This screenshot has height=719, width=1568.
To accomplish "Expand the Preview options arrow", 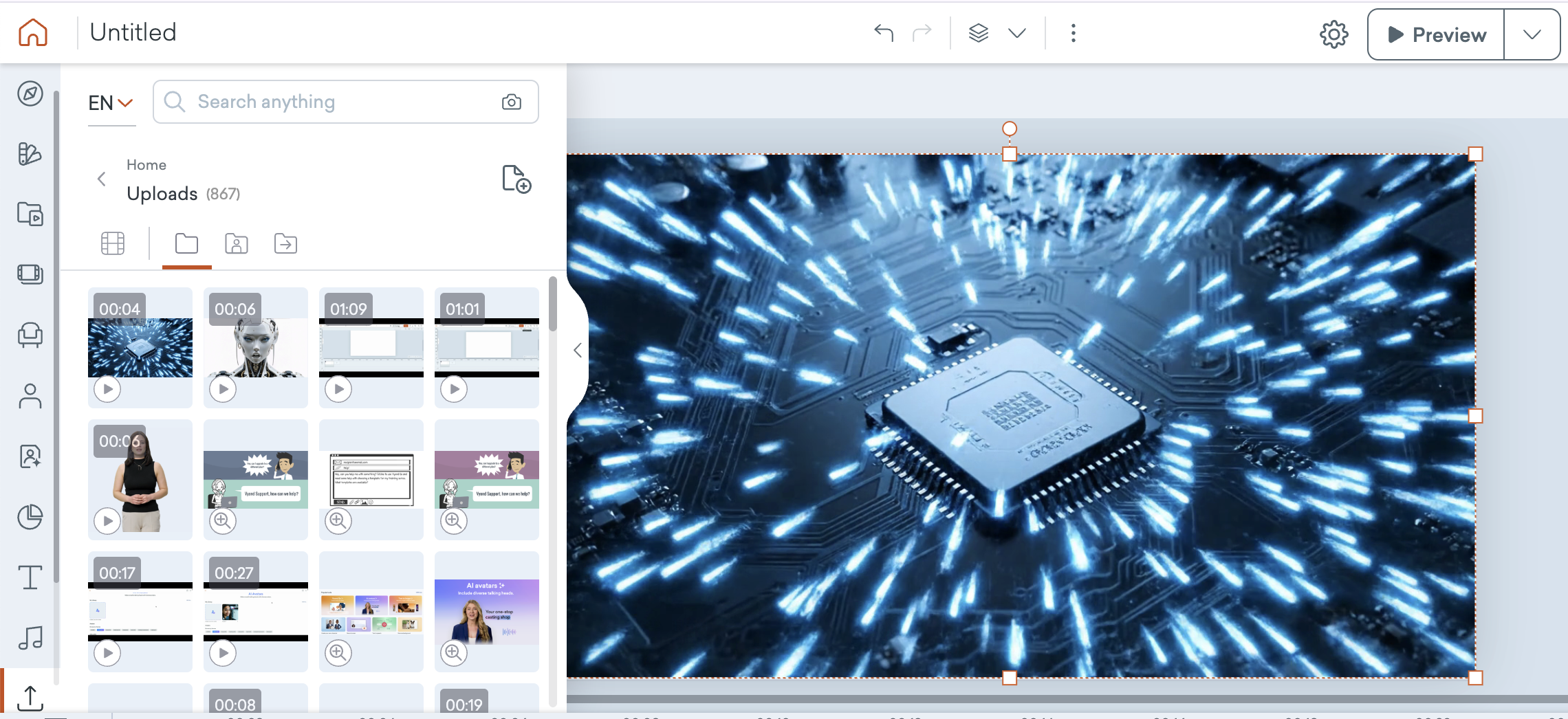I will 1532,34.
